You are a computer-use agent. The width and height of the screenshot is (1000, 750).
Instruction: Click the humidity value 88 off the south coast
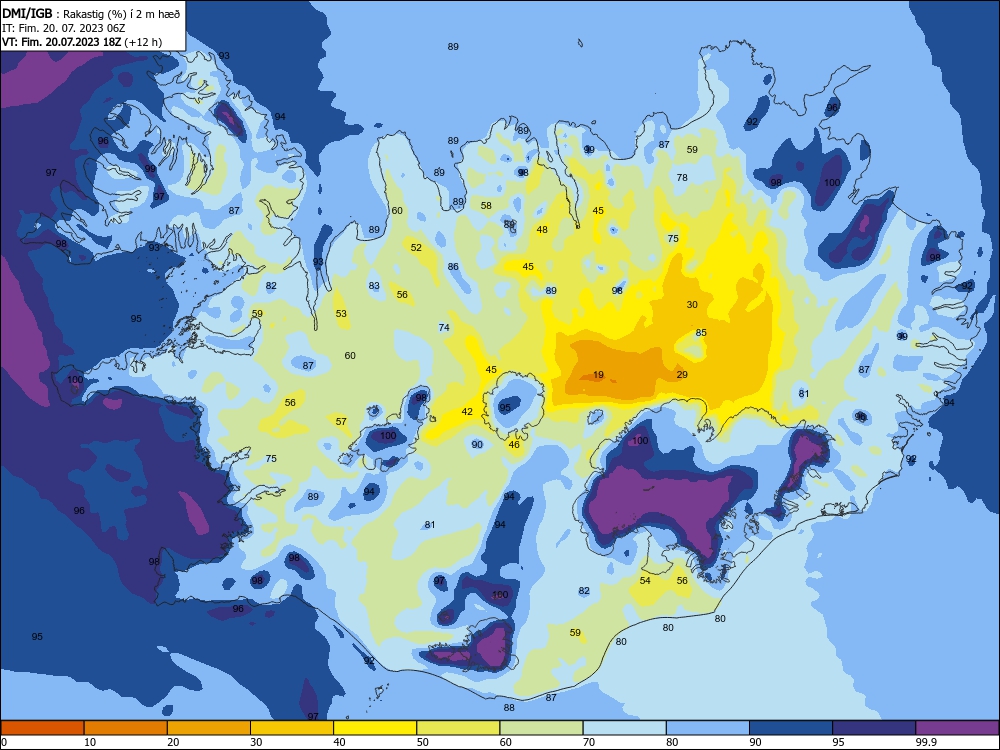(509, 708)
